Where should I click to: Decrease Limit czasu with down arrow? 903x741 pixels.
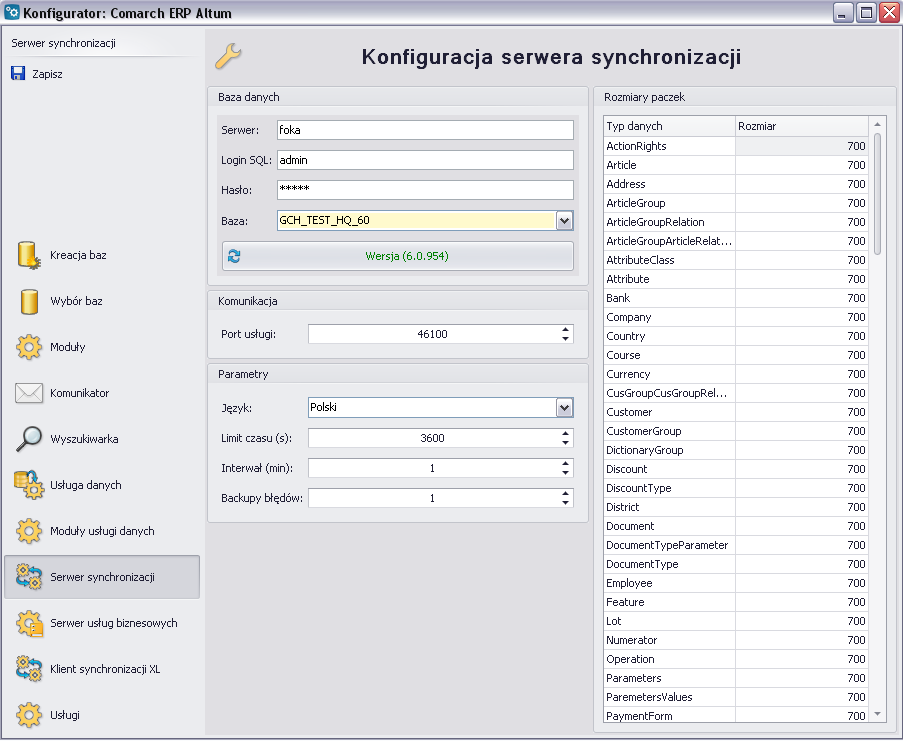tap(566, 442)
